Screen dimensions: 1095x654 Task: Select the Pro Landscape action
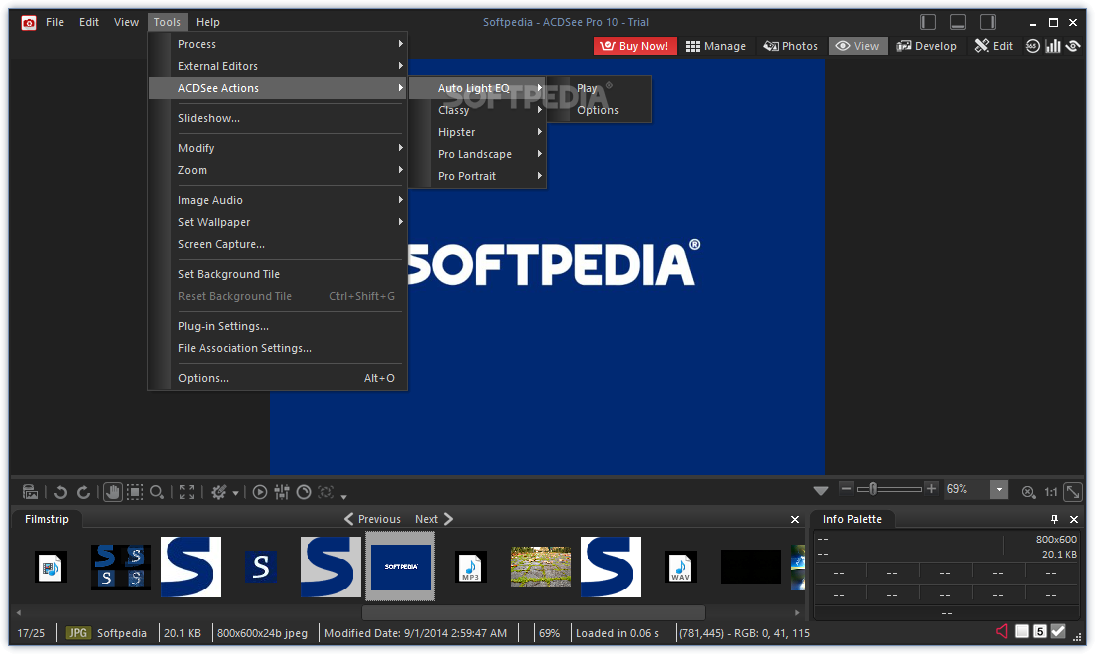coord(478,154)
